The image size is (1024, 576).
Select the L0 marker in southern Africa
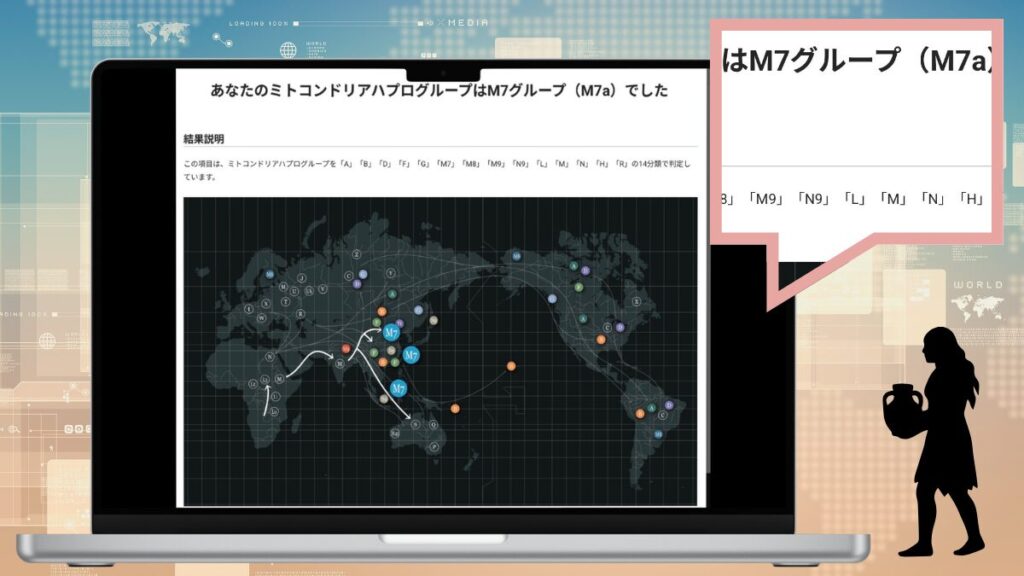point(275,411)
